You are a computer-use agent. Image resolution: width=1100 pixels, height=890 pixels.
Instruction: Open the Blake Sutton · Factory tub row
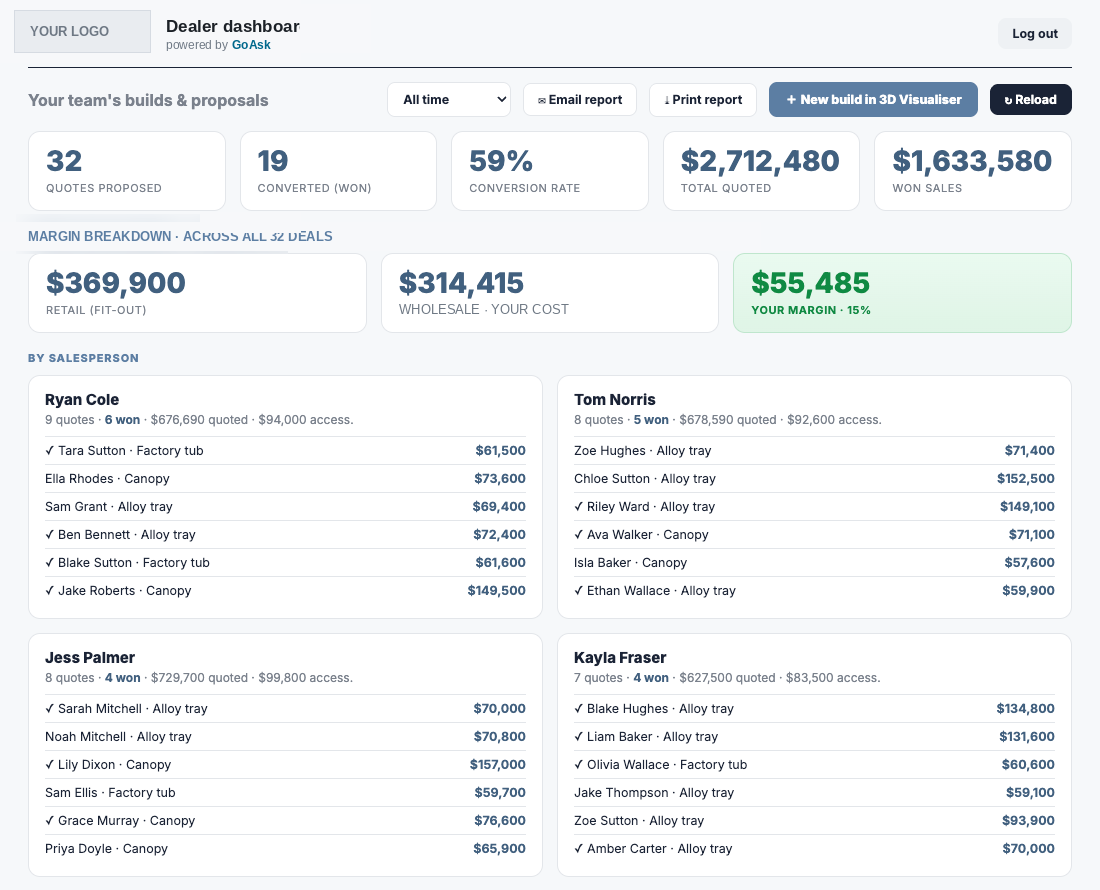286,563
